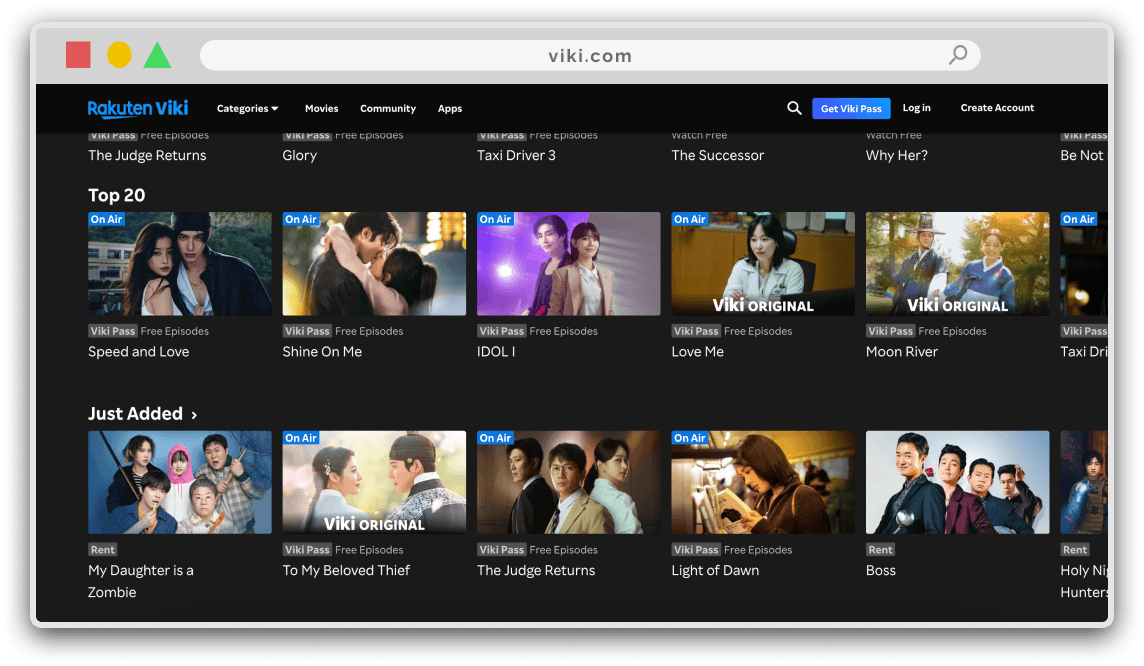Open the Light of Dawn thumbnail

coord(762,482)
